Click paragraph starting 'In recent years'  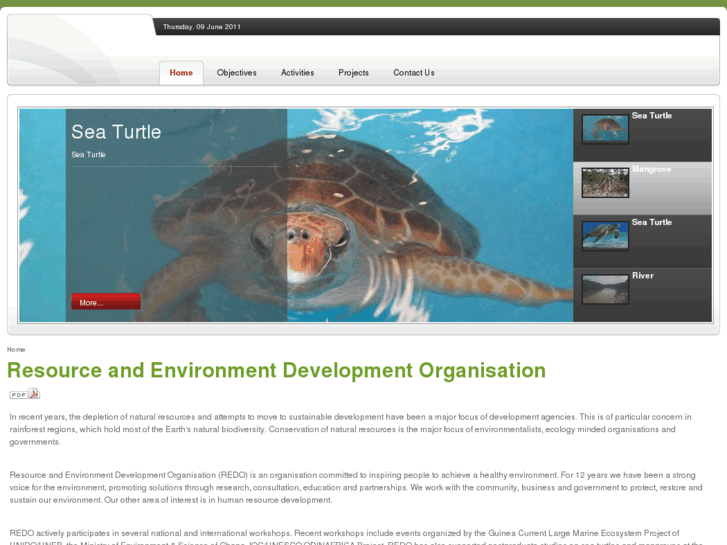[351, 430]
